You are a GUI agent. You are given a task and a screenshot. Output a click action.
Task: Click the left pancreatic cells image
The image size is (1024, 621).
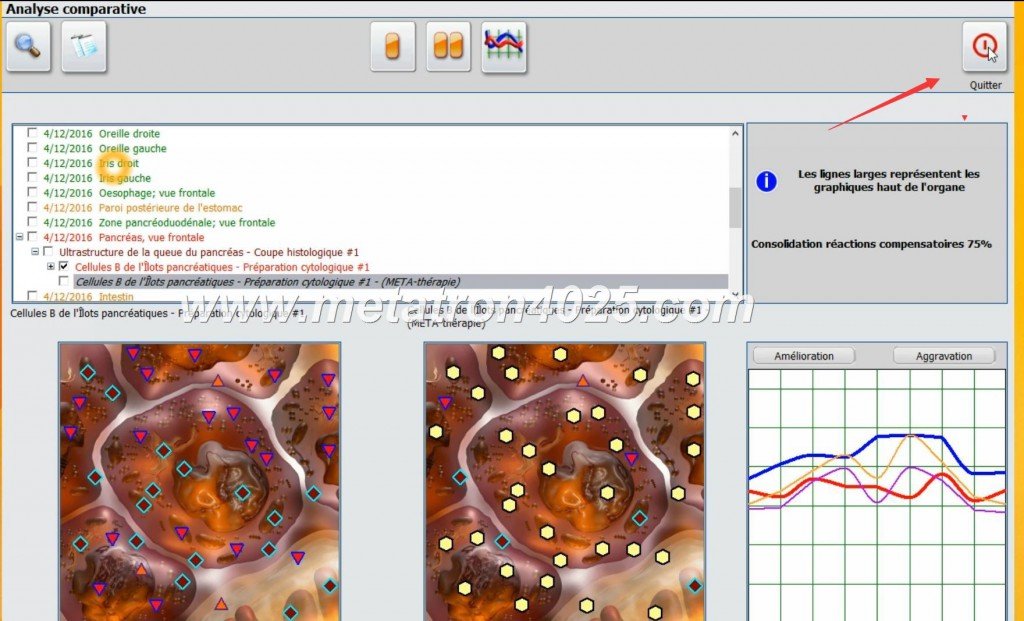point(200,480)
